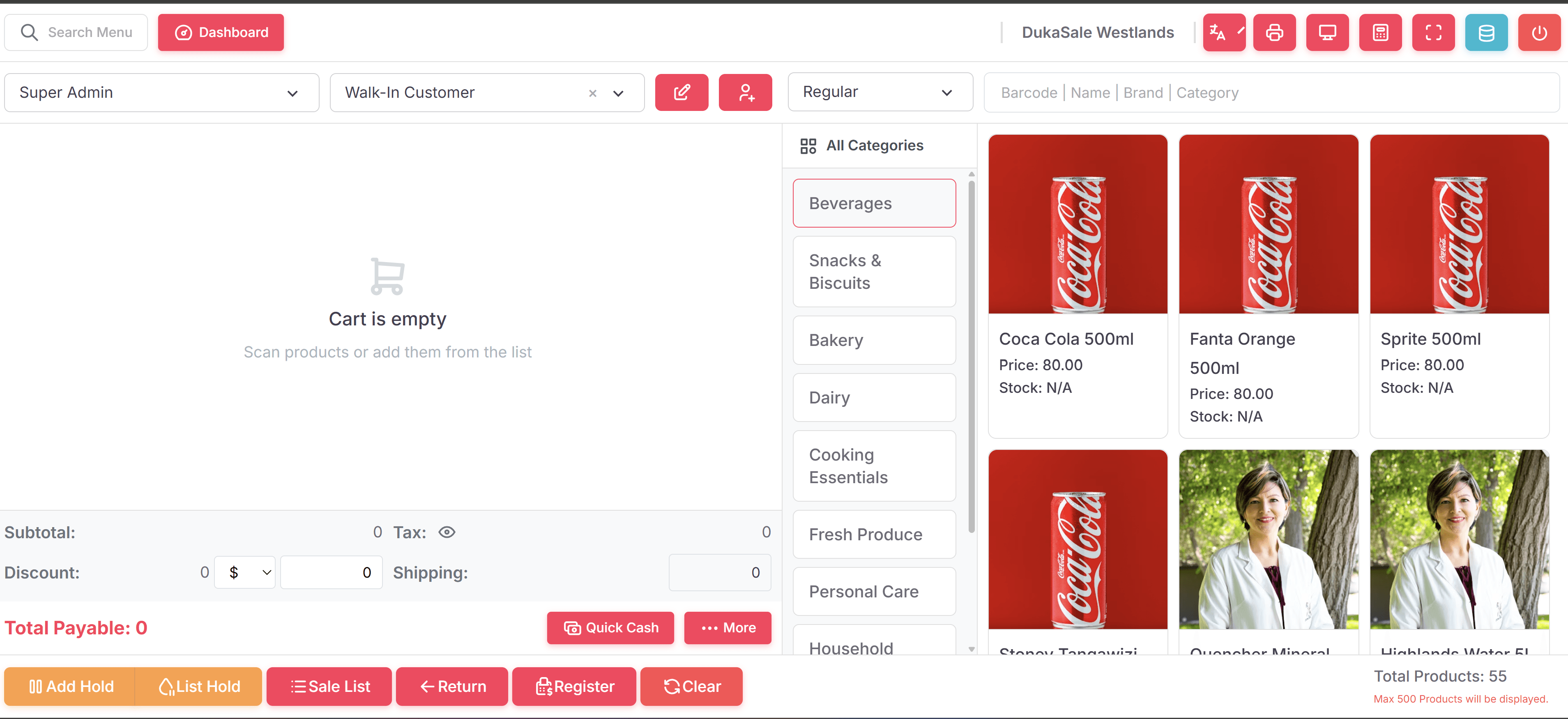Click the add new customer button
This screenshot has width=1568, height=719.
click(x=745, y=92)
